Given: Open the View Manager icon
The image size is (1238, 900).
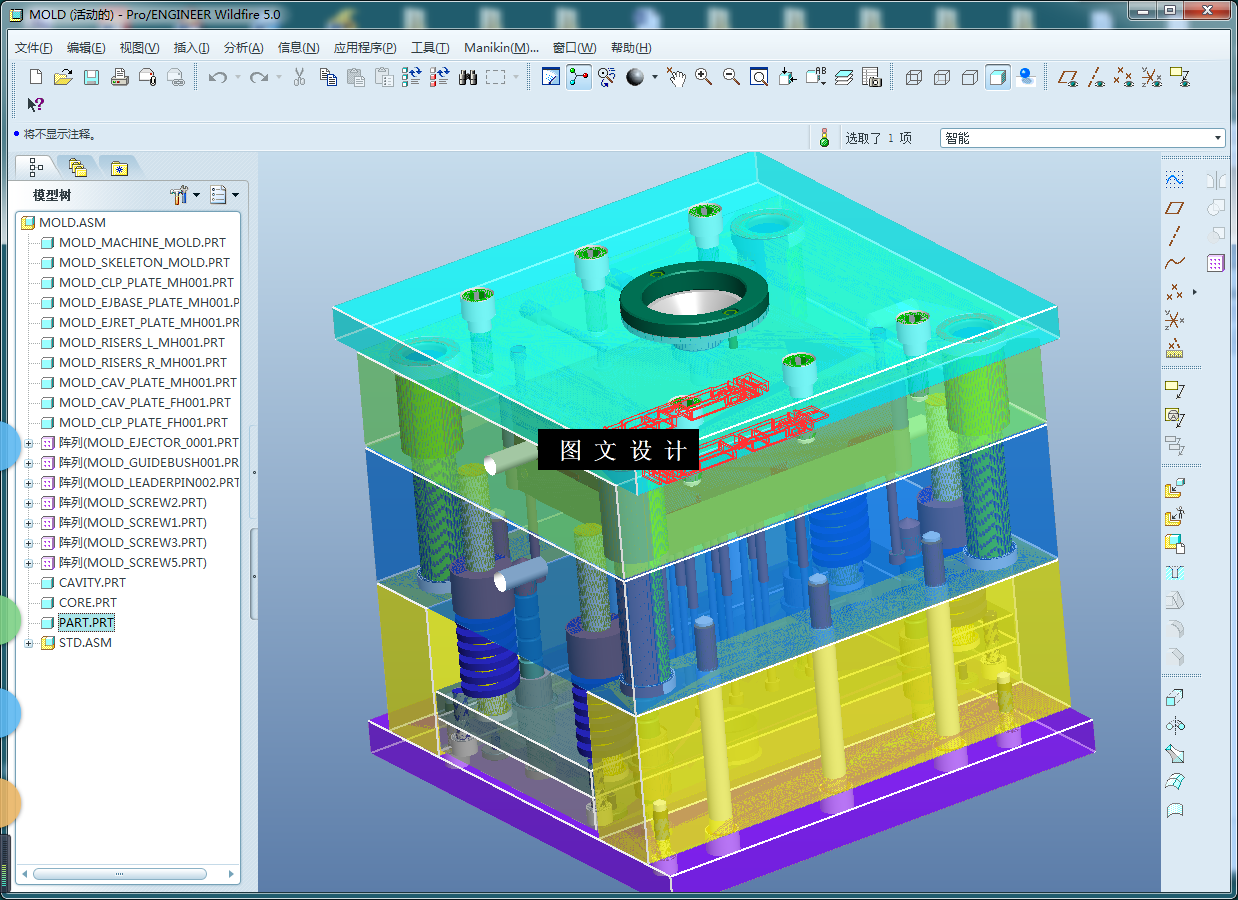Looking at the screenshot, I should [x=871, y=77].
